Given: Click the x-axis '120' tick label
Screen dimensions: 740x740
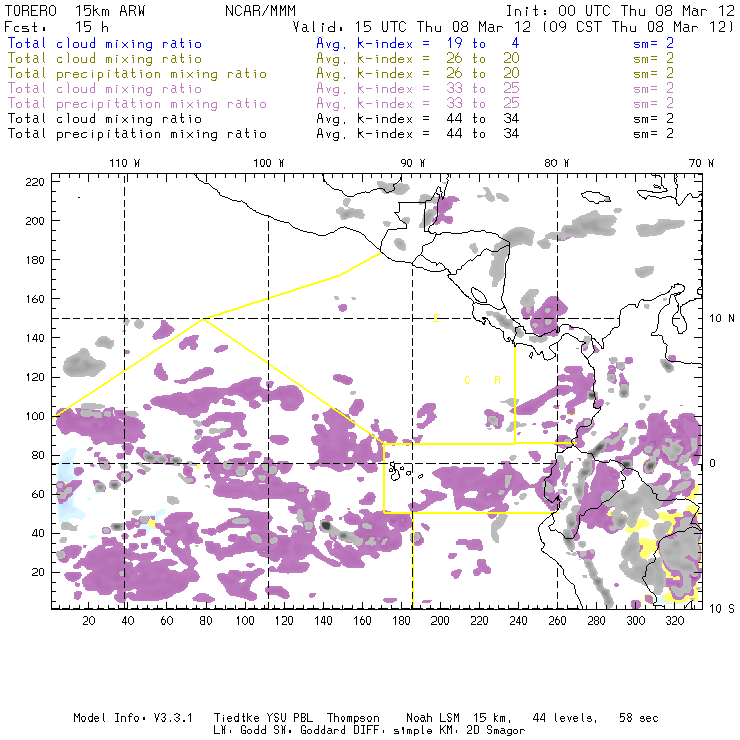Looking at the screenshot, I should click(x=284, y=621).
